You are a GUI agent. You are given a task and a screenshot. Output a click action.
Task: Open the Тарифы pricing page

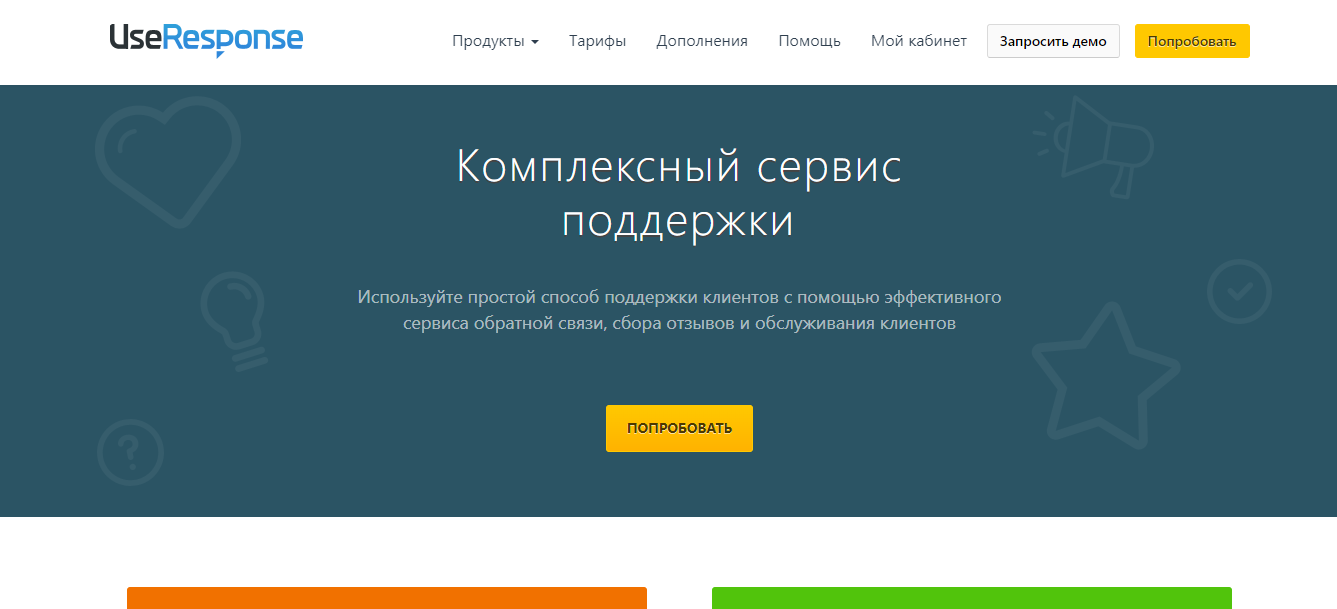click(x=597, y=41)
